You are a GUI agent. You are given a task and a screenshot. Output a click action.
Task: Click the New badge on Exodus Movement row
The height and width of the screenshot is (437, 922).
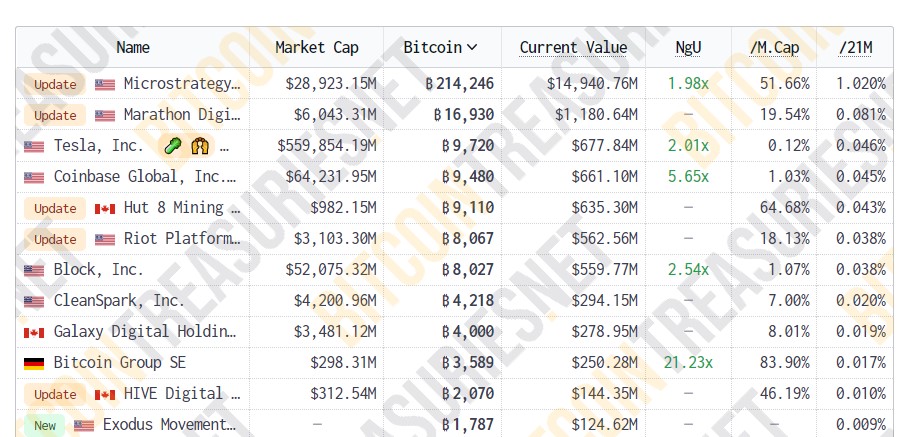pyautogui.click(x=45, y=425)
